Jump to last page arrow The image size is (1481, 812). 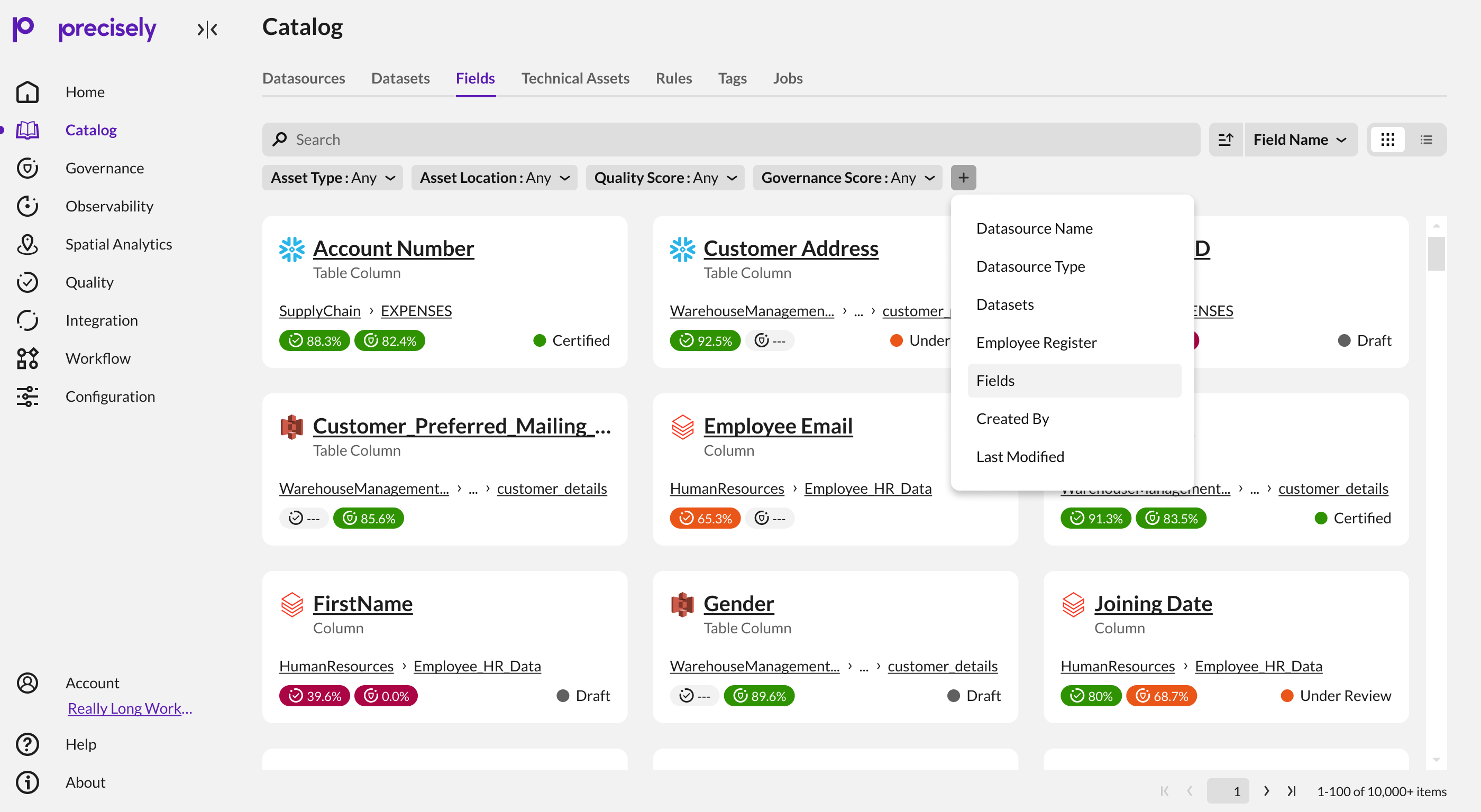[x=1291, y=791]
